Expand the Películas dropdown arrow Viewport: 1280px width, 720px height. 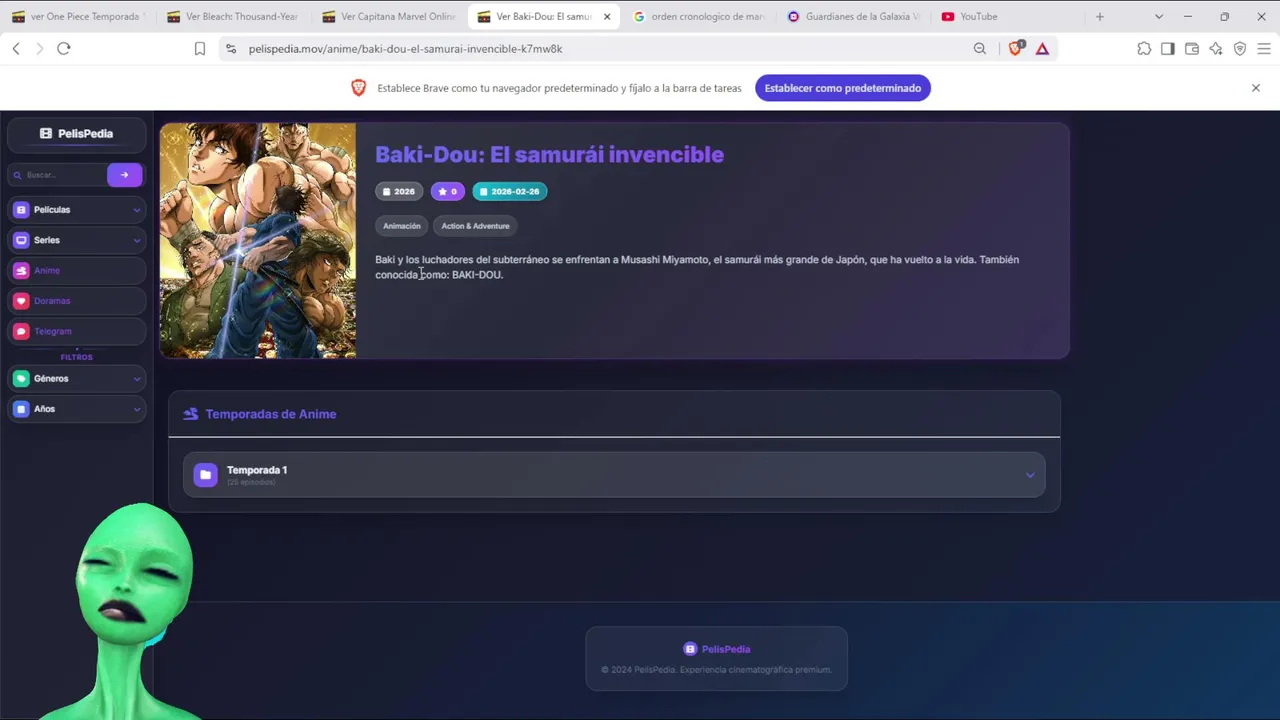click(136, 210)
